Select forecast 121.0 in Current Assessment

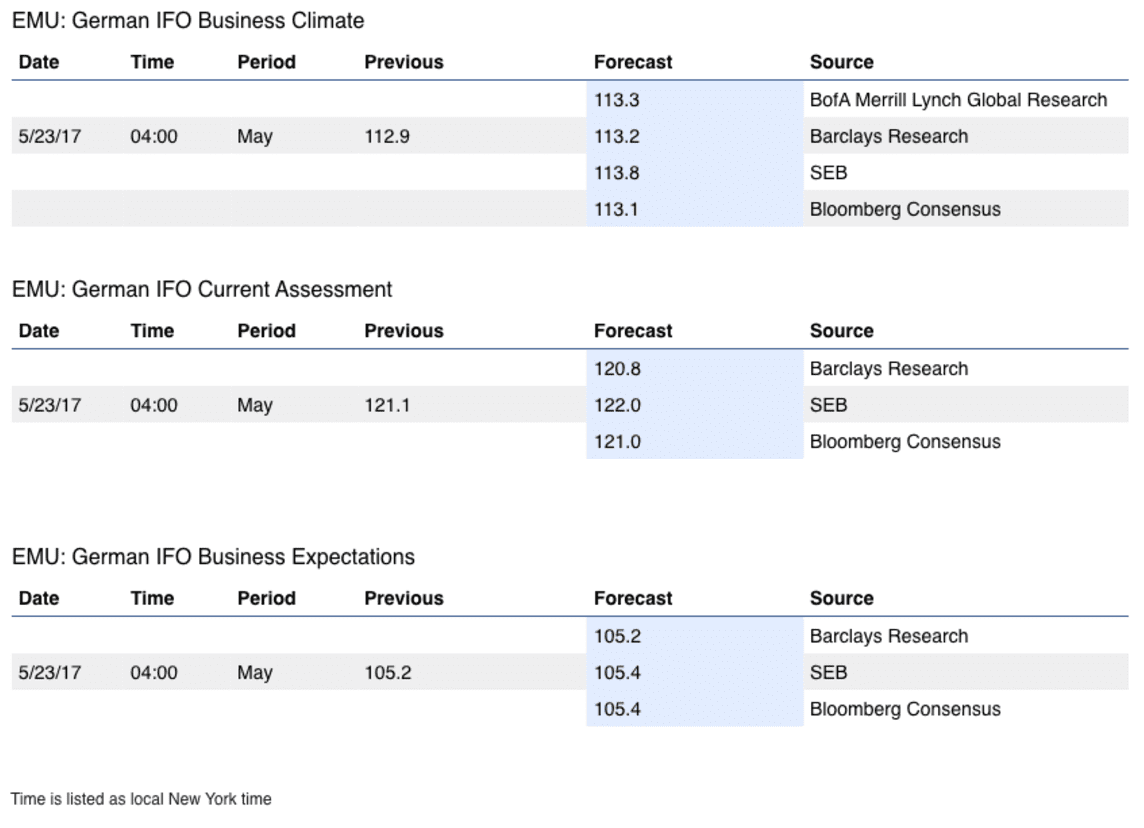point(617,441)
